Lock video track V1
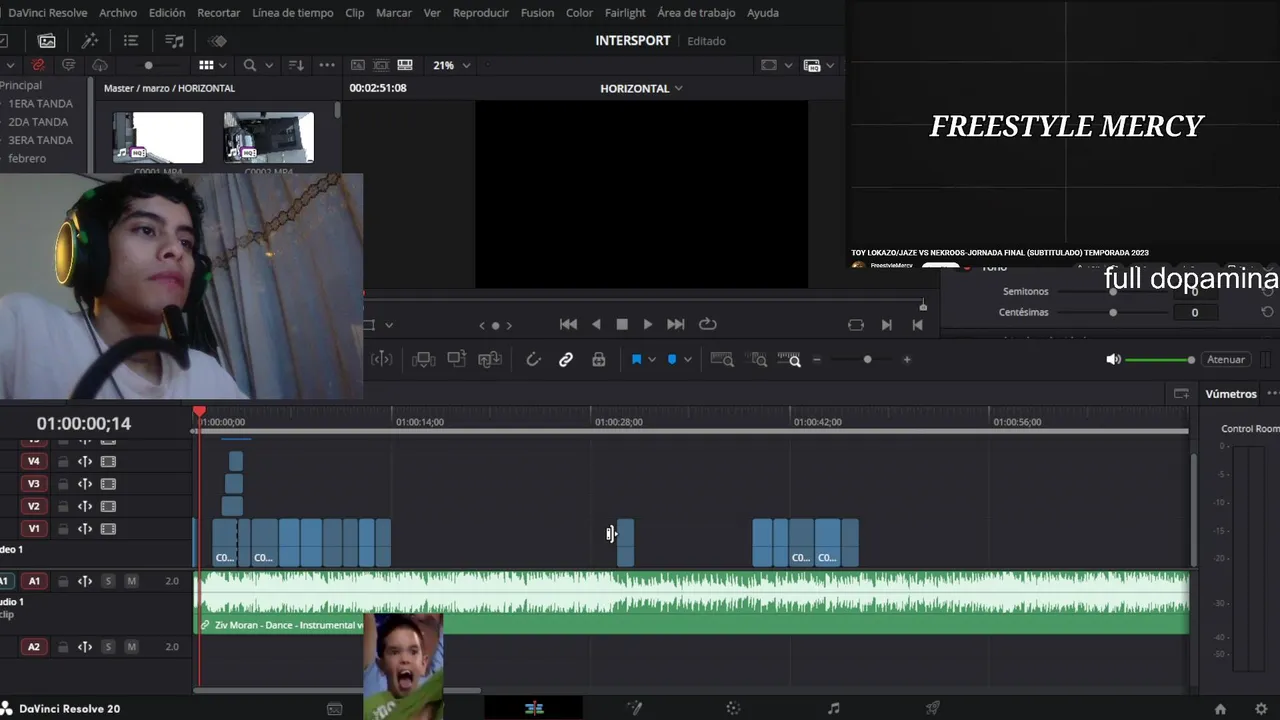Screen dimensions: 1280x720 pyautogui.click(x=63, y=529)
